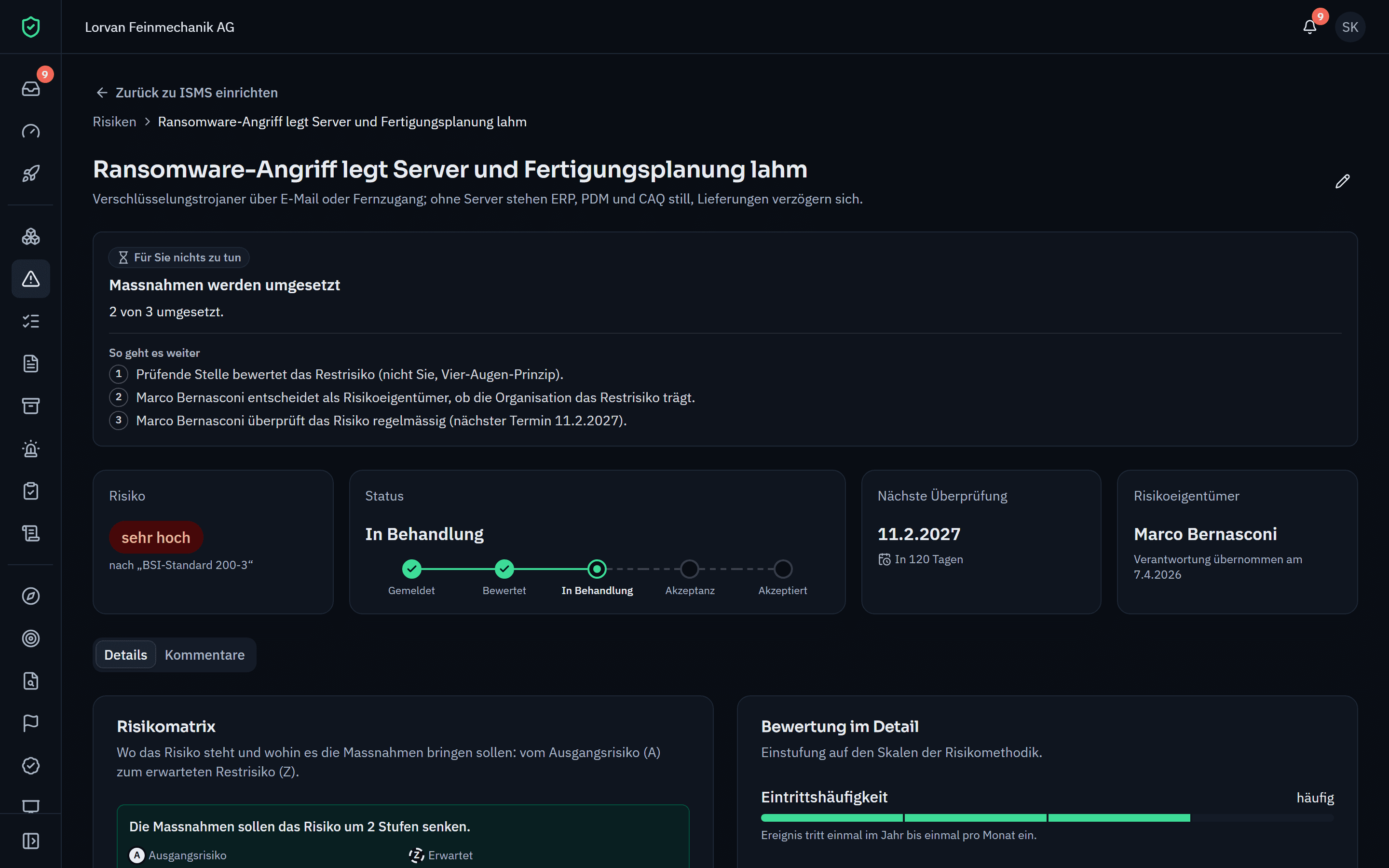This screenshot has width=1389, height=868.
Task: Click the So geht es weiter label
Action: [154, 353]
